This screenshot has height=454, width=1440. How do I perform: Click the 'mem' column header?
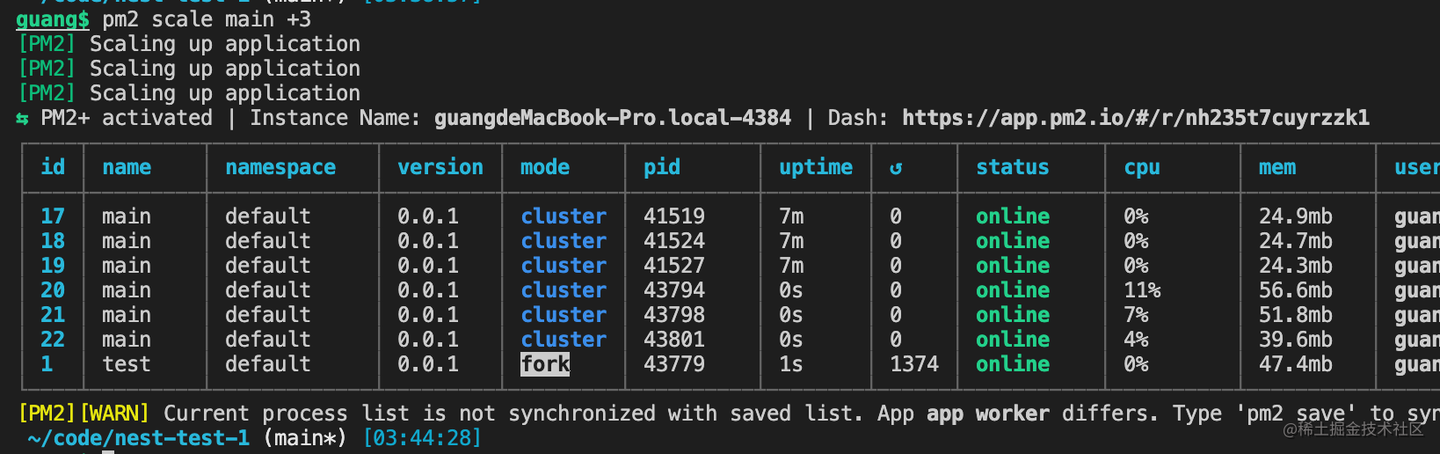[x=1277, y=167]
